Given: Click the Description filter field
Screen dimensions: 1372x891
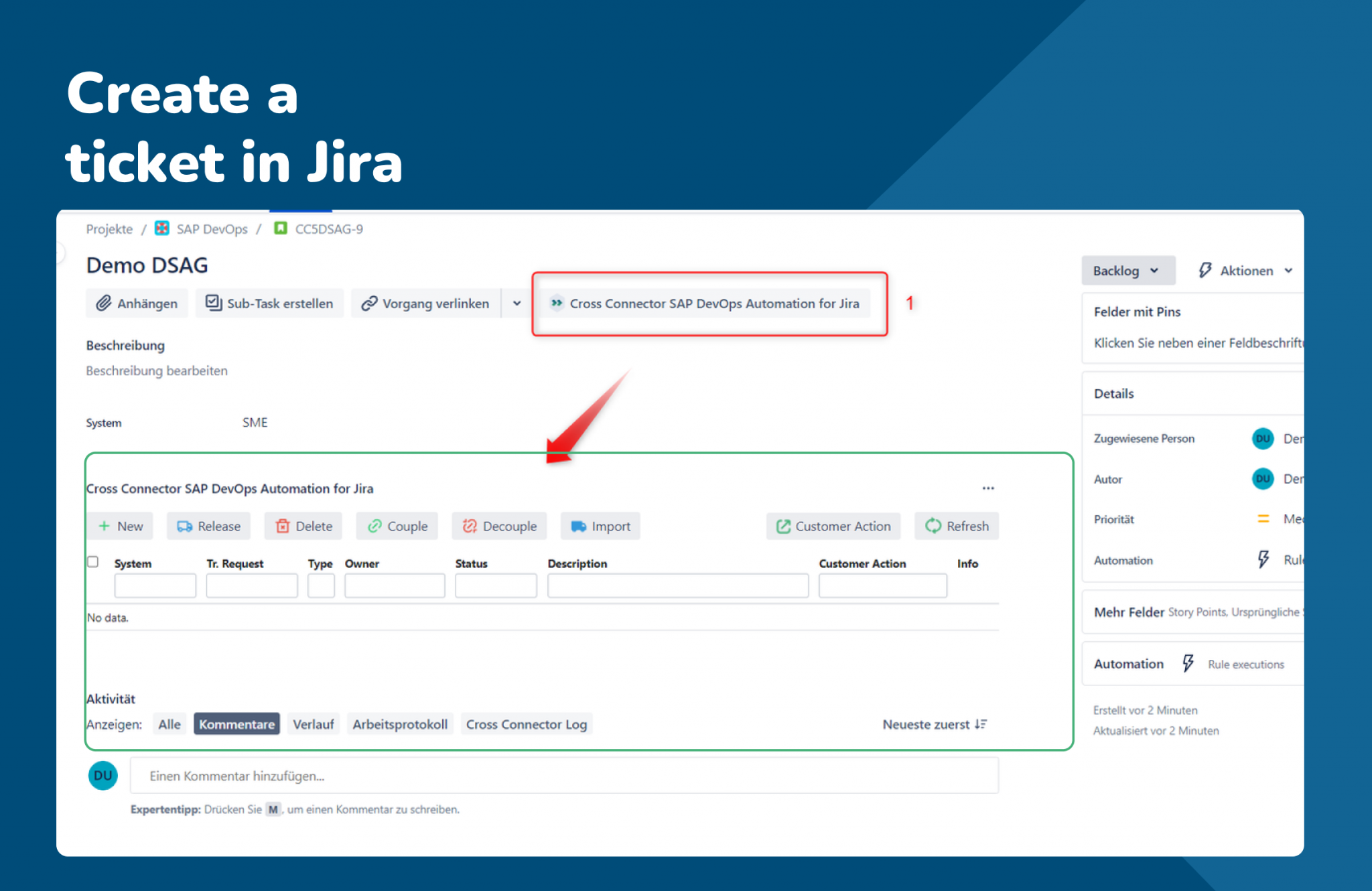Looking at the screenshot, I should click(678, 586).
